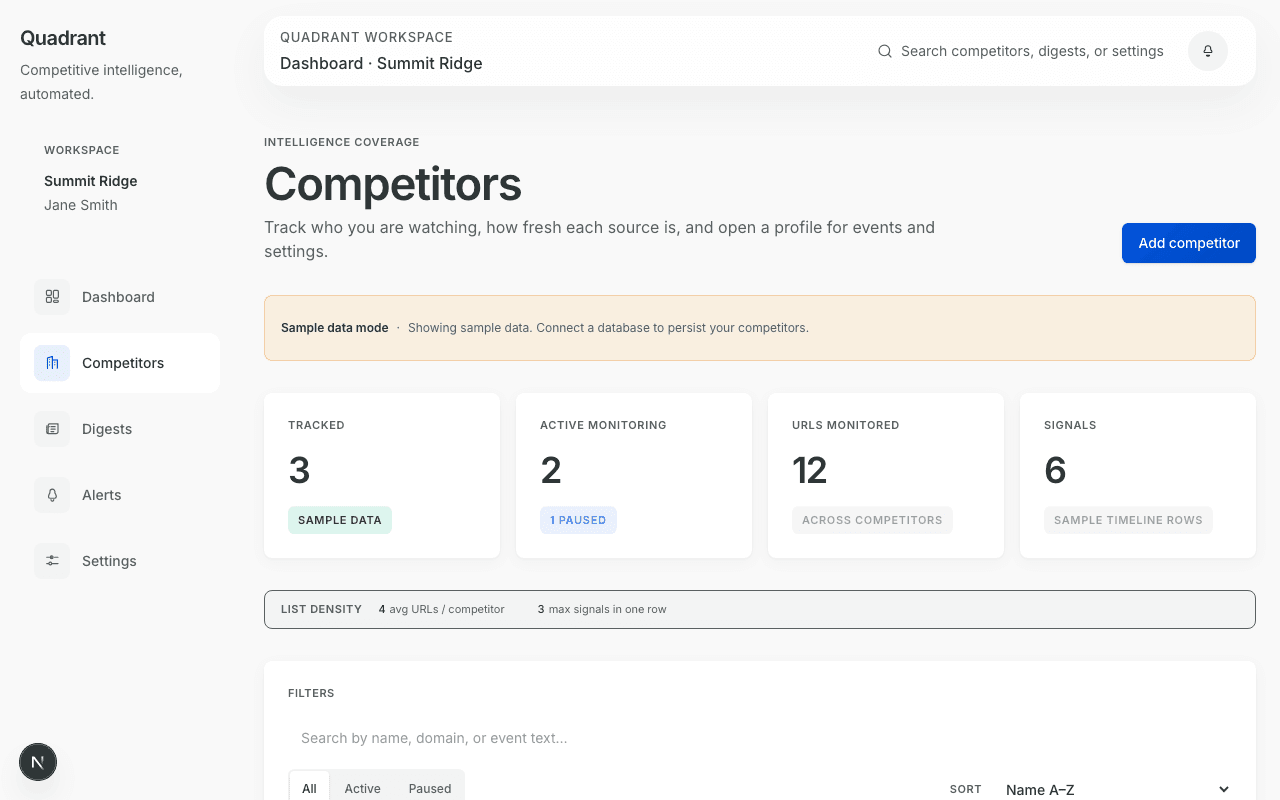Click the SAMPLE DATA badge on Tracked card
The width and height of the screenshot is (1280, 800).
coord(340,520)
